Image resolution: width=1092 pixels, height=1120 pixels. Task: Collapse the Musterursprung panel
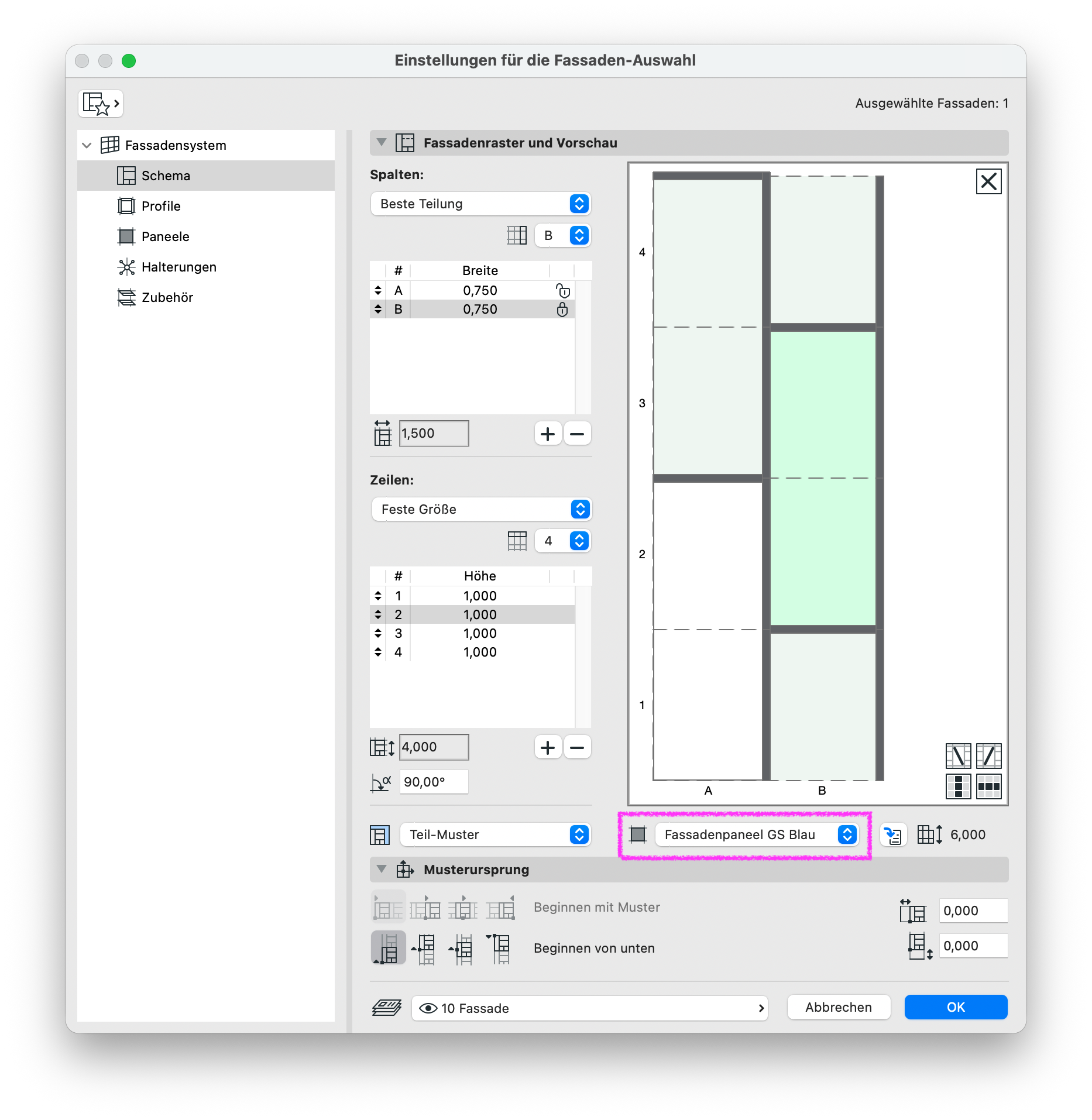(x=382, y=870)
